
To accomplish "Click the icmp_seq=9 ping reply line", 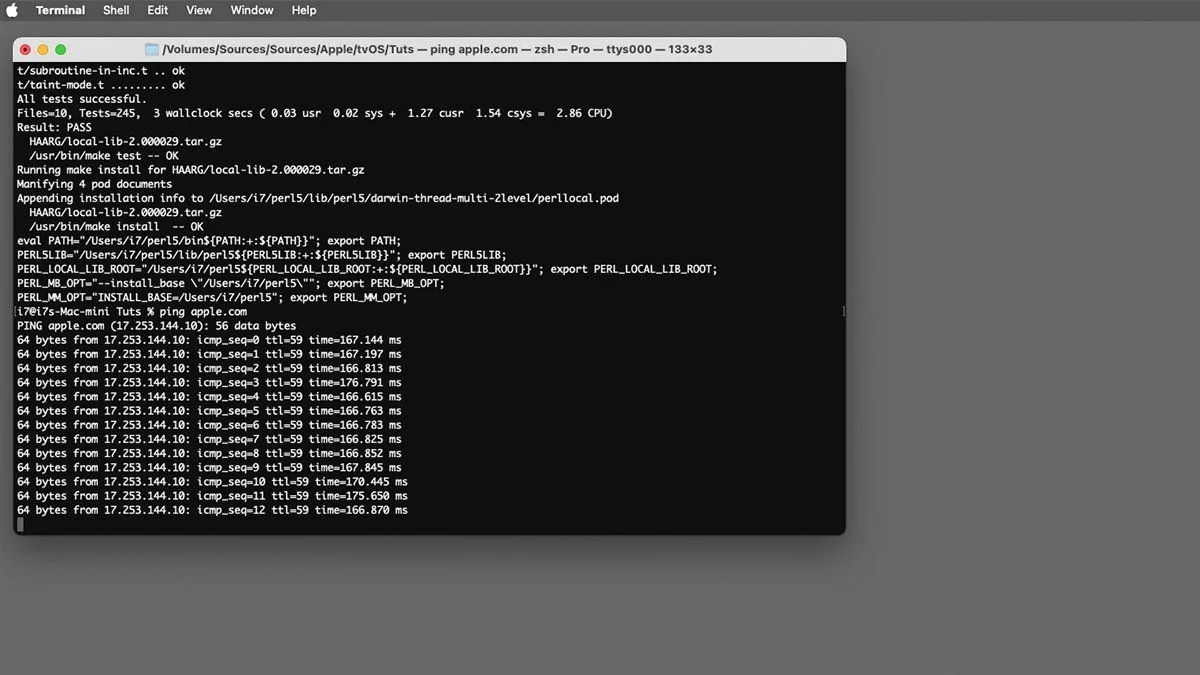I will (x=209, y=467).
